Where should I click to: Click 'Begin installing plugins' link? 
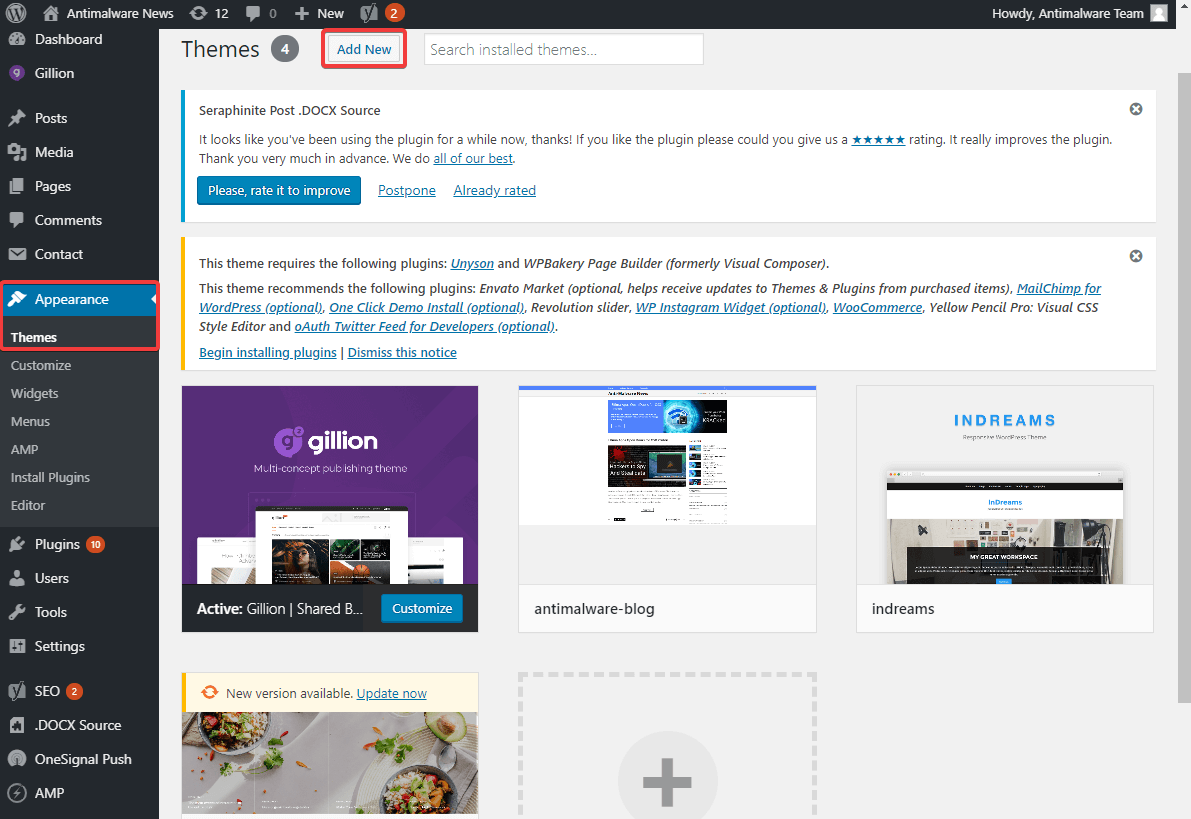[x=267, y=352]
